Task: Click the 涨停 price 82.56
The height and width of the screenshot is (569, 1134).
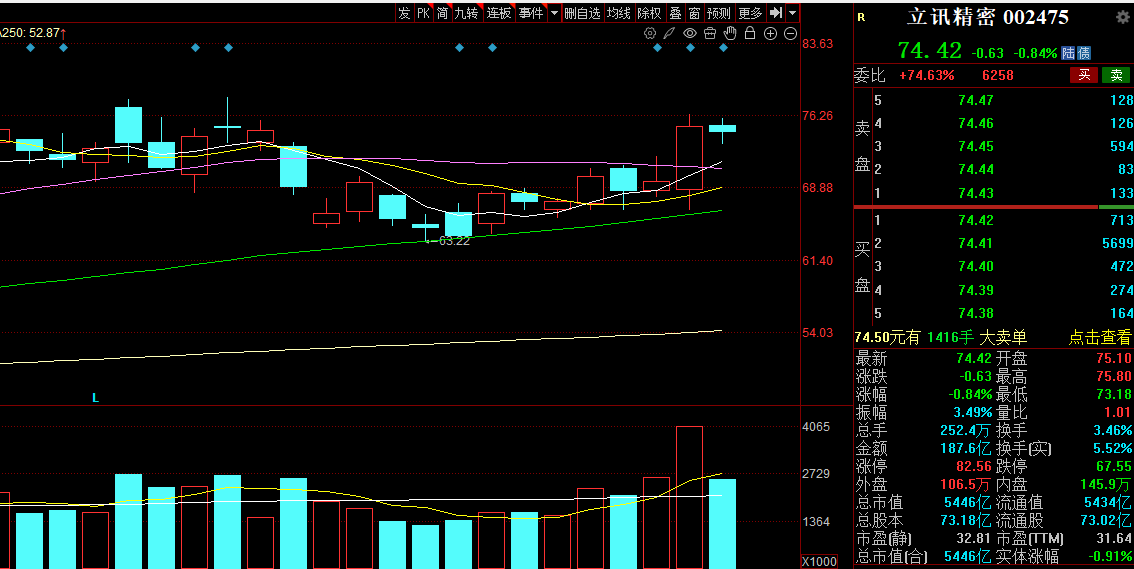Action: tap(974, 466)
